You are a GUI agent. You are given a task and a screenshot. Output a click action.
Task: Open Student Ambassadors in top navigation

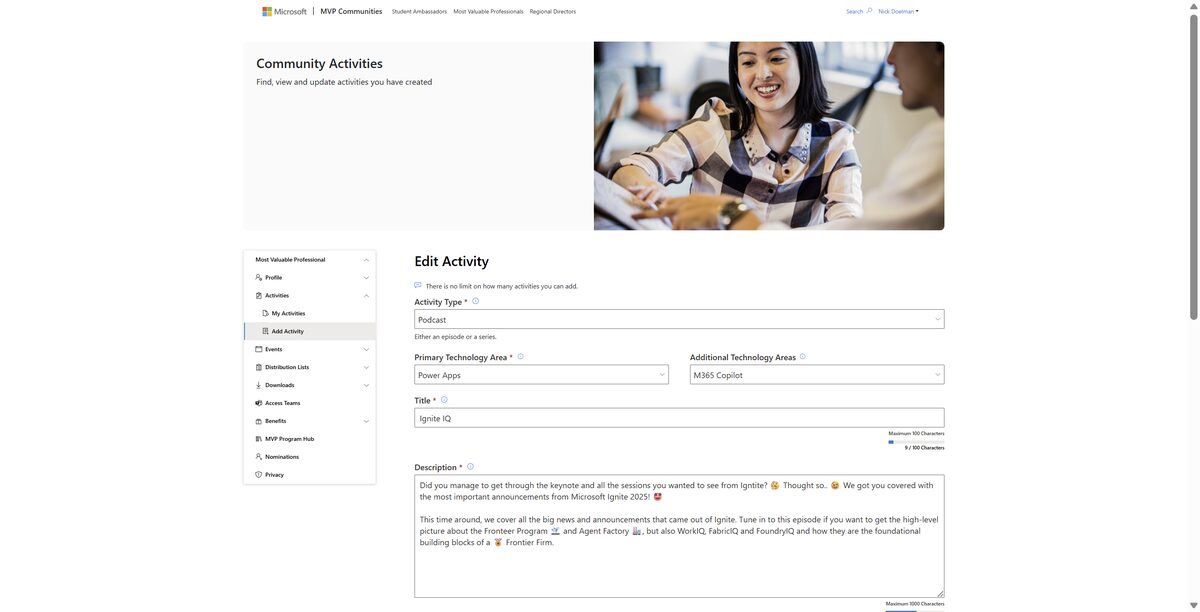point(419,11)
